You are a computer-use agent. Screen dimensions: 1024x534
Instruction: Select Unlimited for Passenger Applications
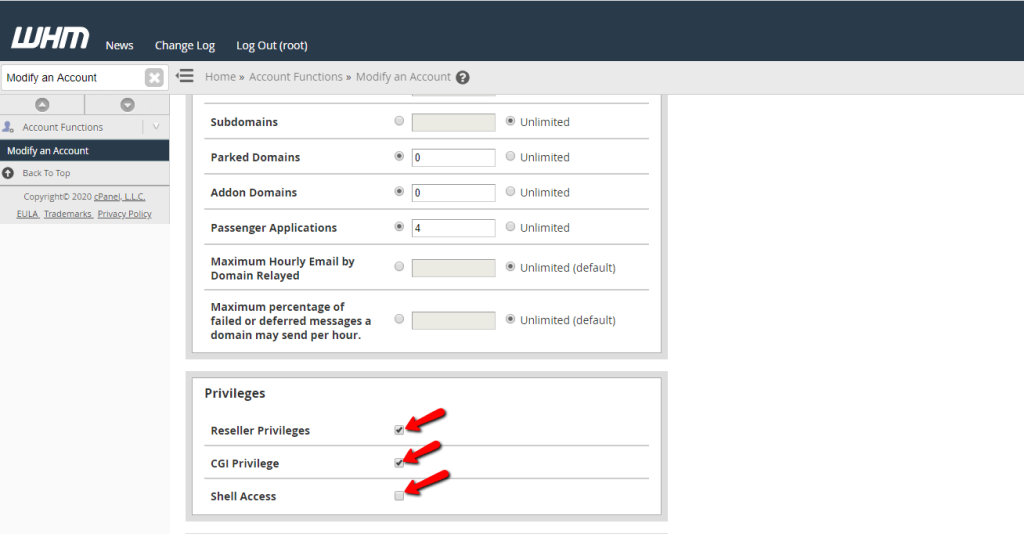tap(511, 227)
